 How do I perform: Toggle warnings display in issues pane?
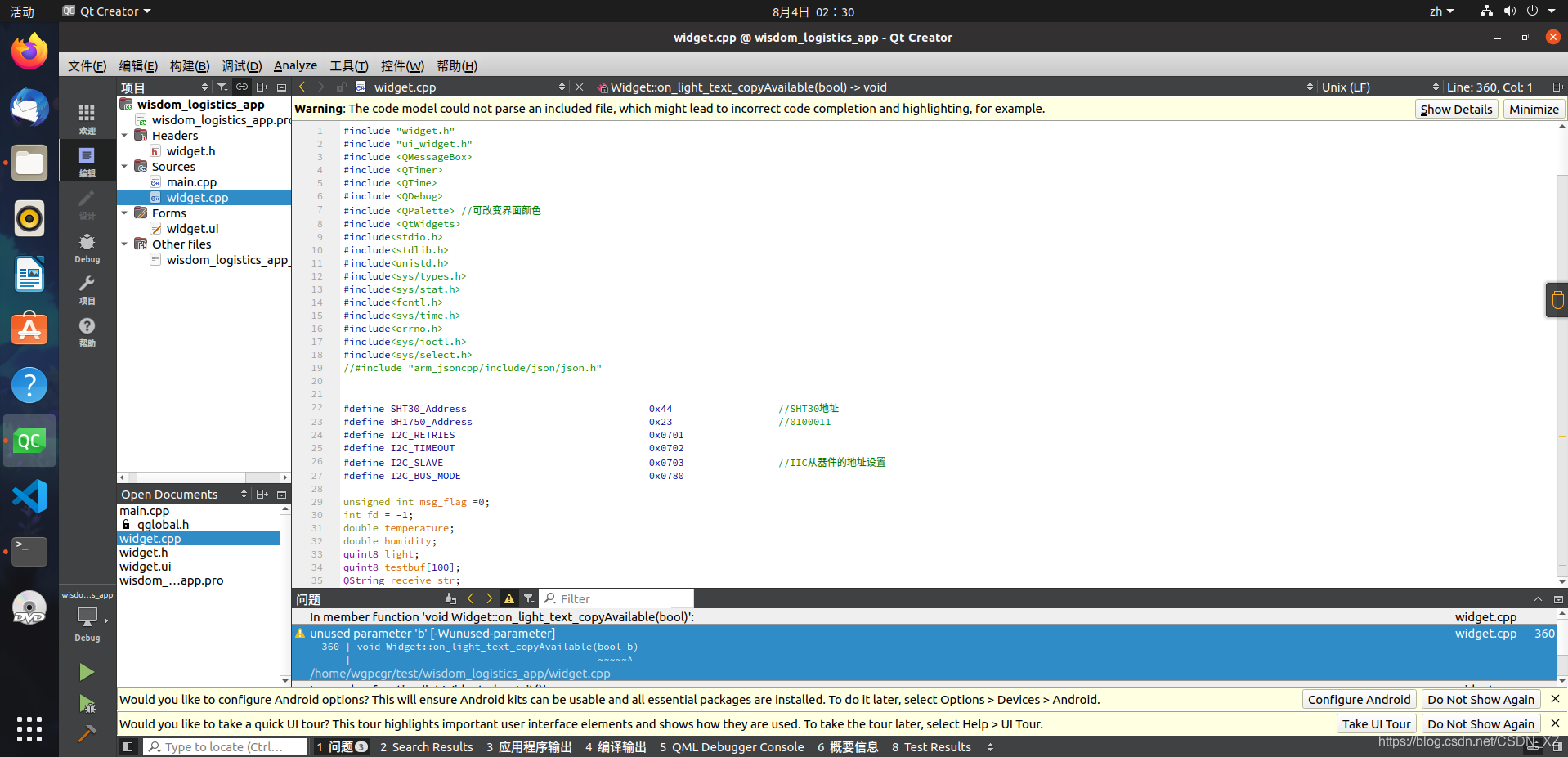tap(509, 598)
